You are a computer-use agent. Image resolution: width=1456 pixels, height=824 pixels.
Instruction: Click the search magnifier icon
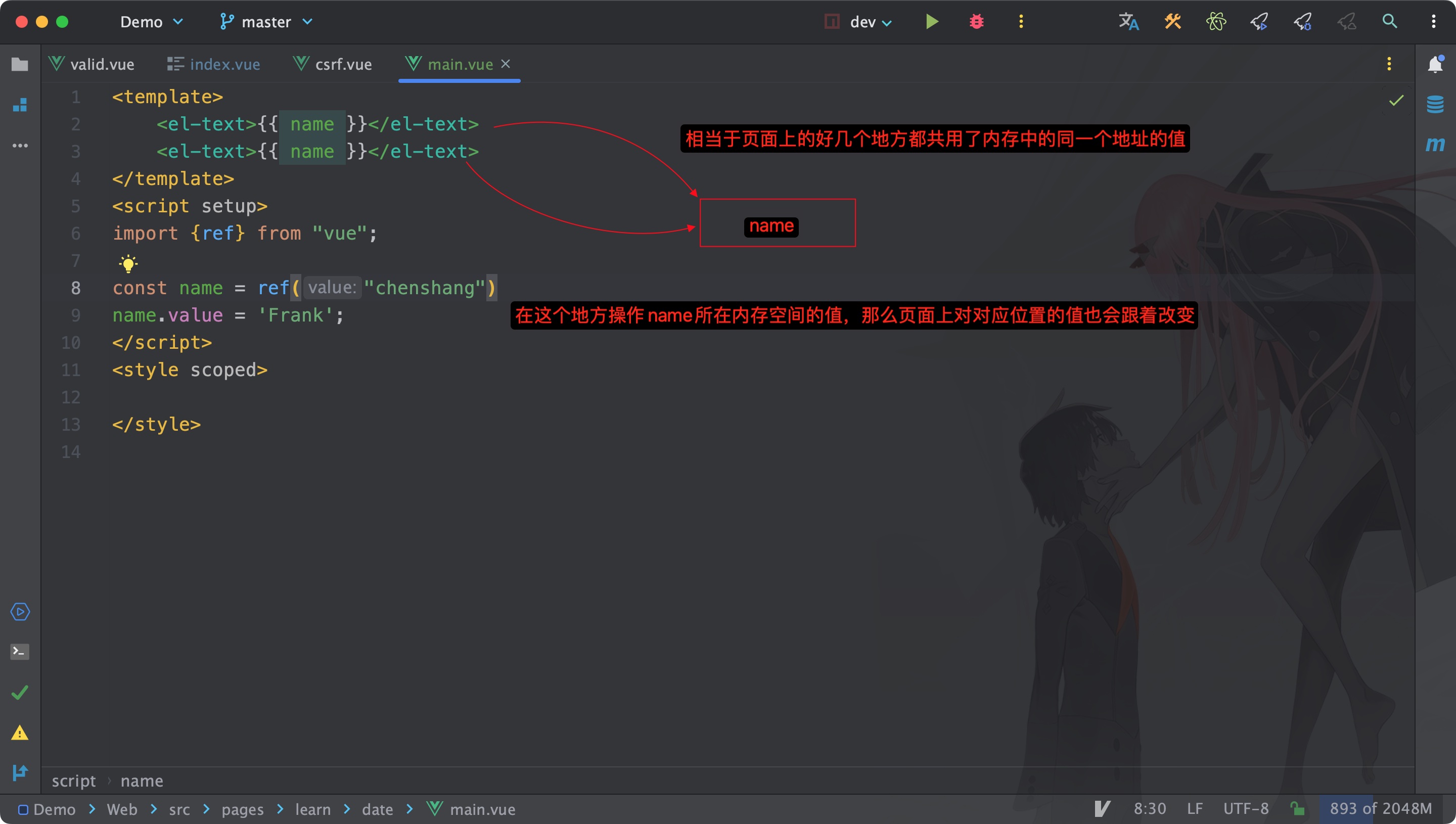(1389, 22)
